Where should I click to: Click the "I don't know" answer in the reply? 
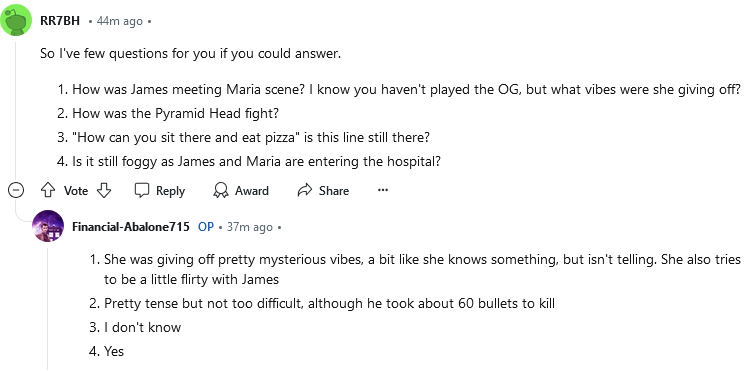tap(142, 328)
